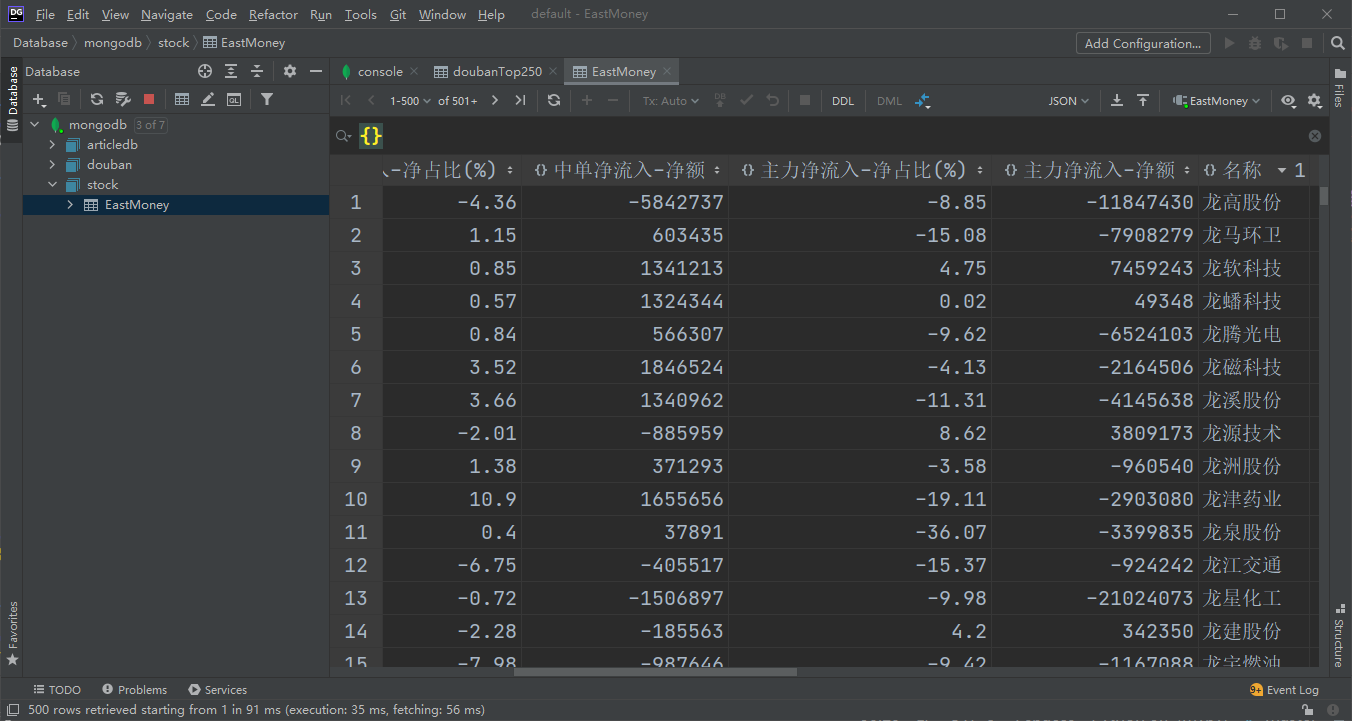The width and height of the screenshot is (1352, 721).
Task: Open the Tx: Auto transaction mode dropdown
Action: 670,101
